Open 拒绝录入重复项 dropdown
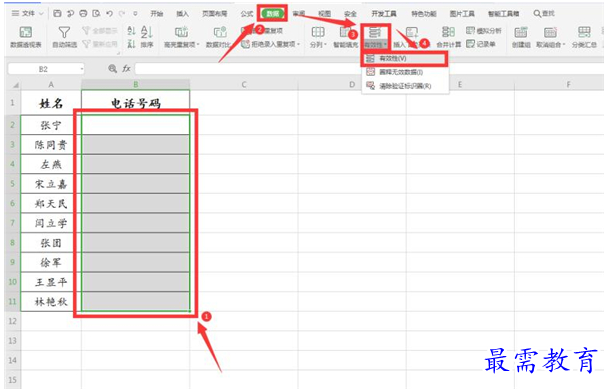 pyautogui.click(x=271, y=44)
